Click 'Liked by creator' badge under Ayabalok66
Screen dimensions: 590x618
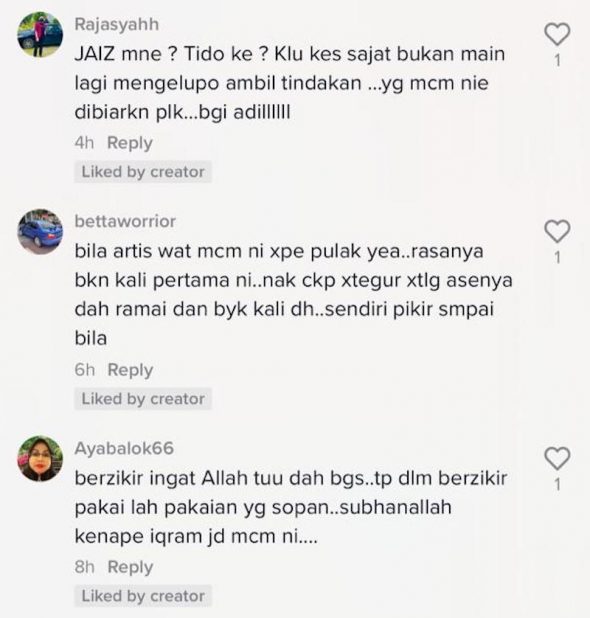[143, 596]
